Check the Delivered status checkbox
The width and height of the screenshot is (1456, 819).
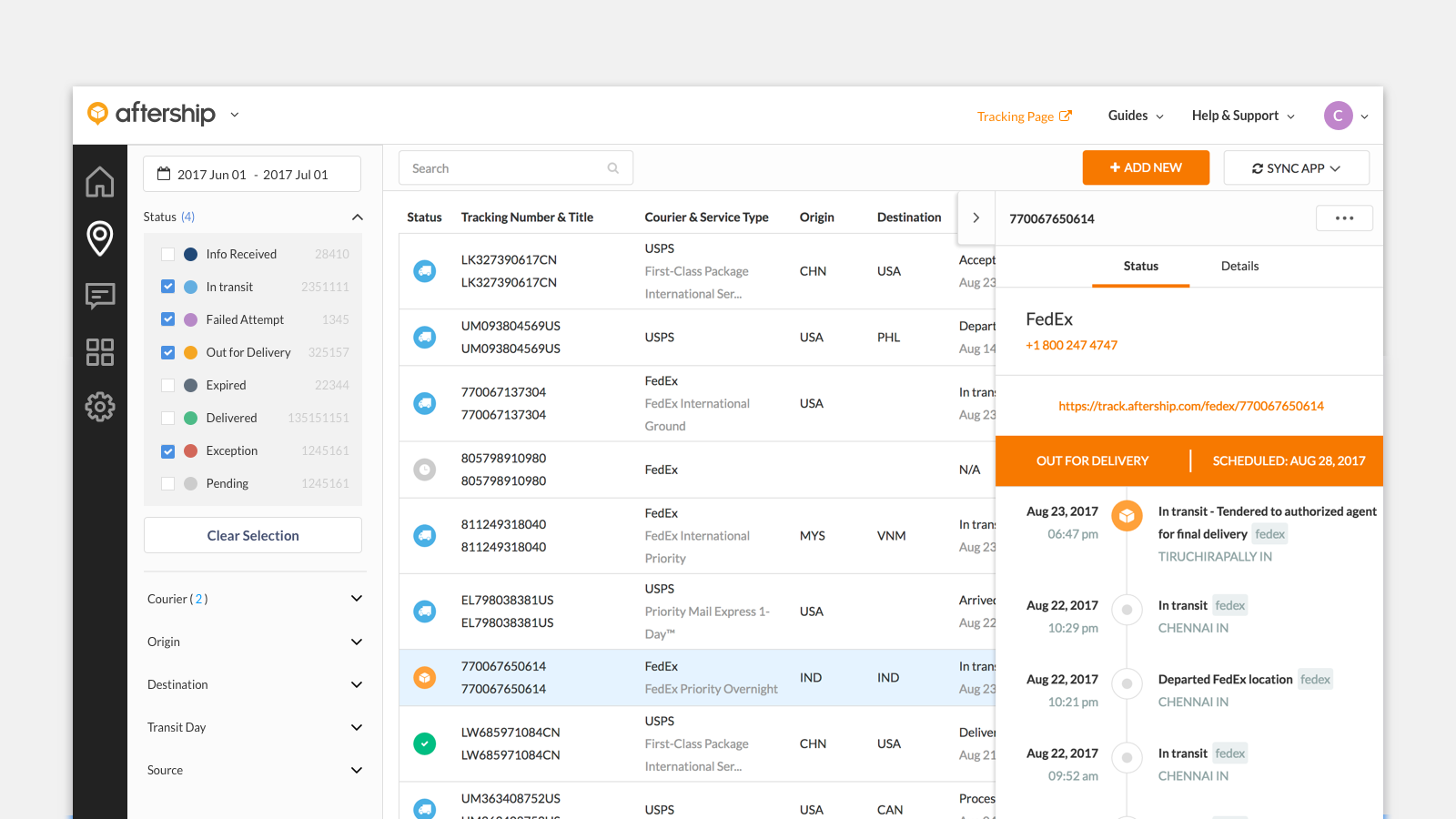tap(167, 418)
